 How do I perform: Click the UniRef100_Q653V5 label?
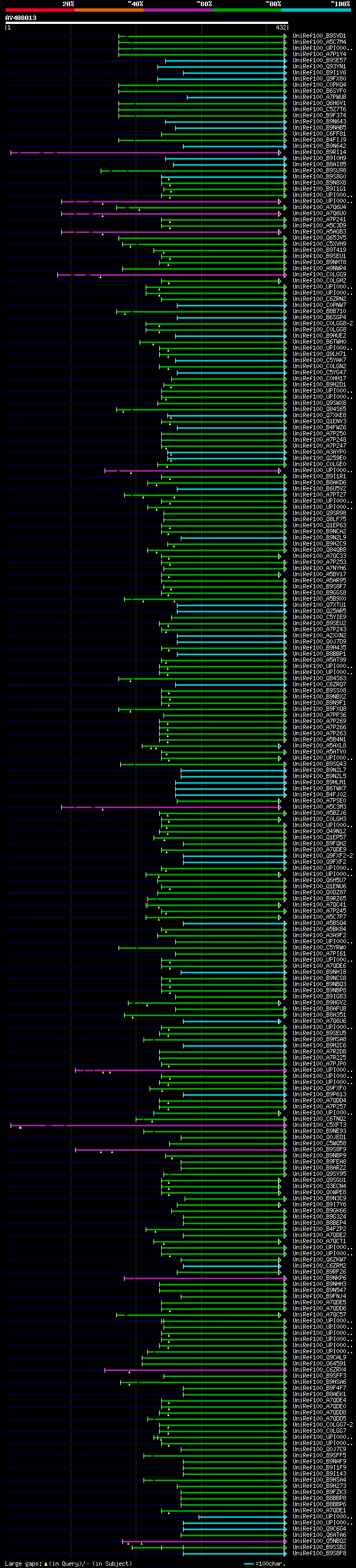point(319,238)
